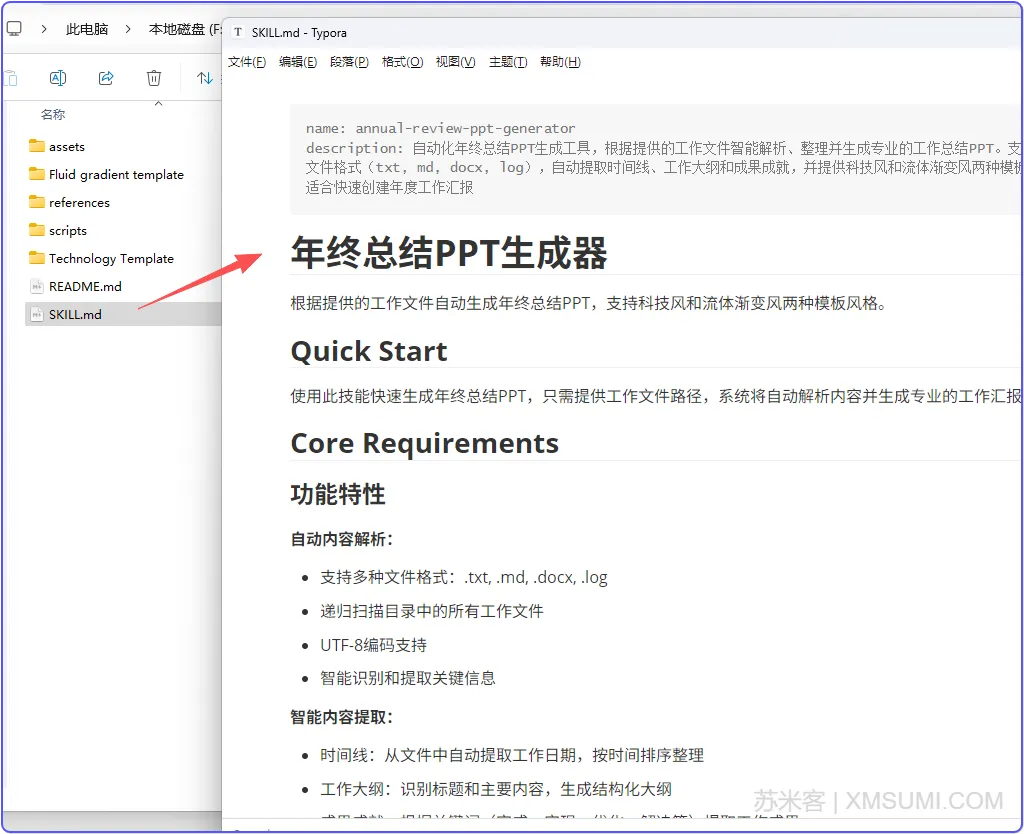This screenshot has height=834, width=1024.
Task: Click the share icon in Explorer toolbar
Action: click(106, 78)
